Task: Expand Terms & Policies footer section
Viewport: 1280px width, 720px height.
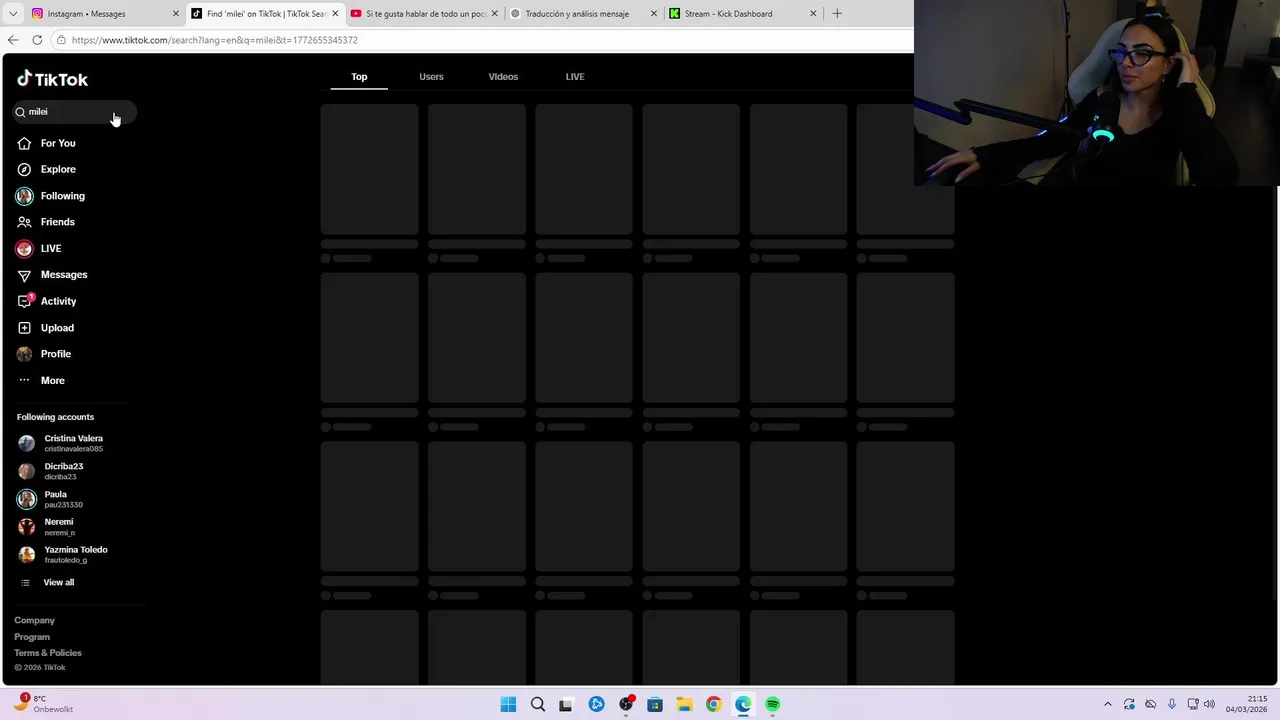Action: [x=48, y=653]
